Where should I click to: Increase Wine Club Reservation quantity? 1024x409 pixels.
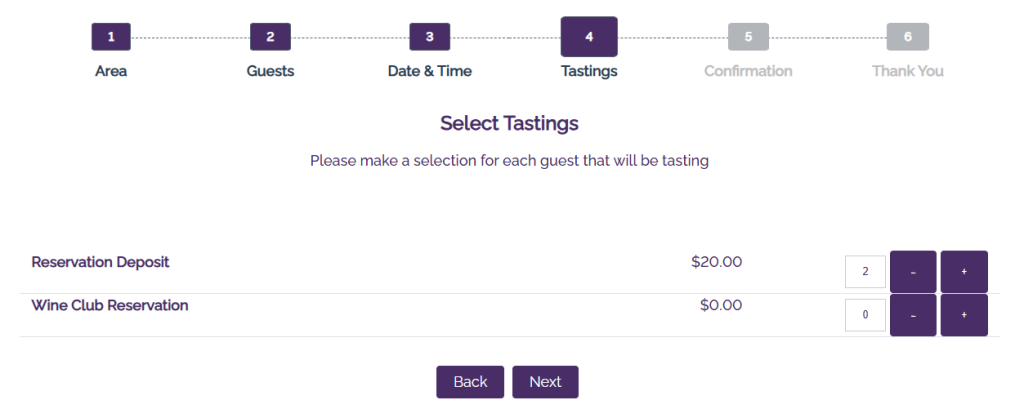pyautogui.click(x=964, y=315)
